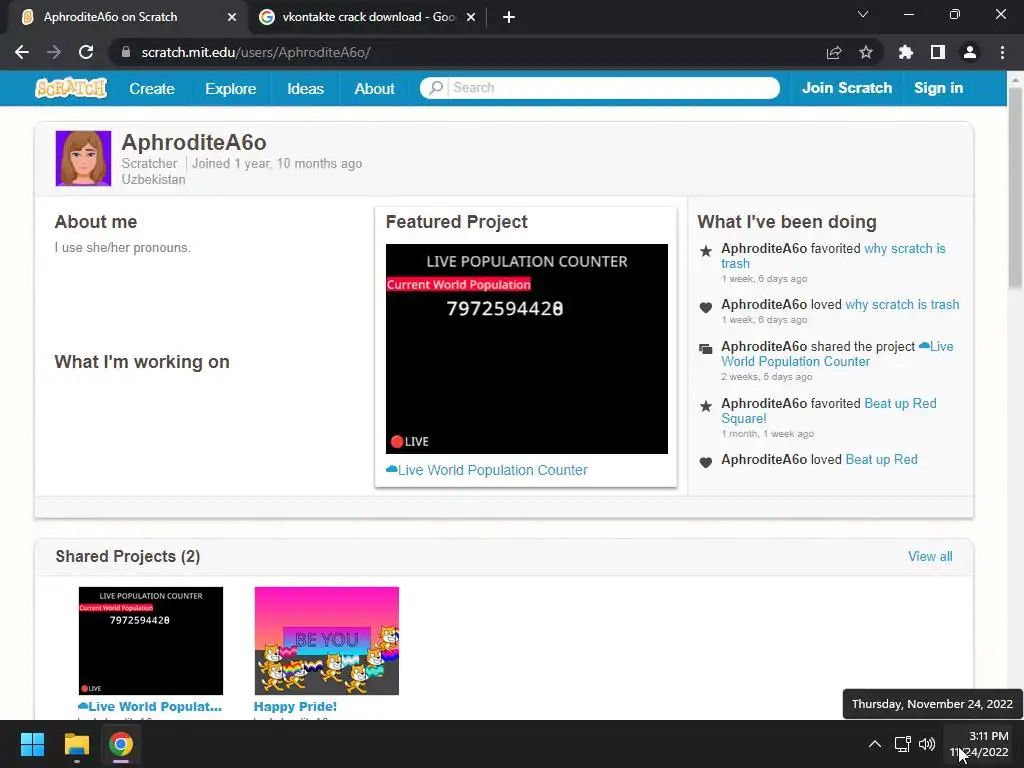Image resolution: width=1024 pixels, height=768 pixels.
Task: Click the Scratch logo in the navigation bar
Action: [71, 88]
